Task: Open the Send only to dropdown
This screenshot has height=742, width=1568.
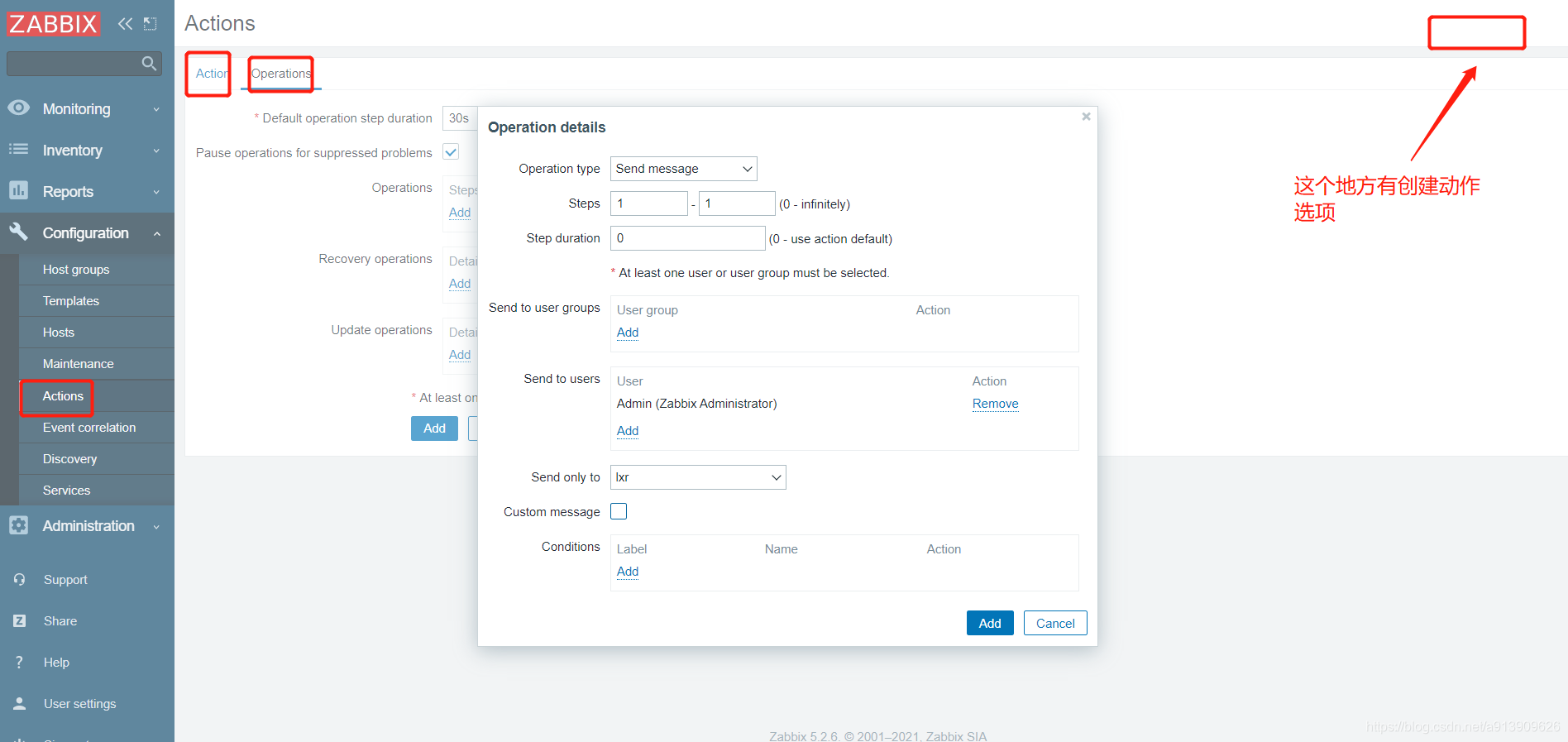Action: point(698,477)
